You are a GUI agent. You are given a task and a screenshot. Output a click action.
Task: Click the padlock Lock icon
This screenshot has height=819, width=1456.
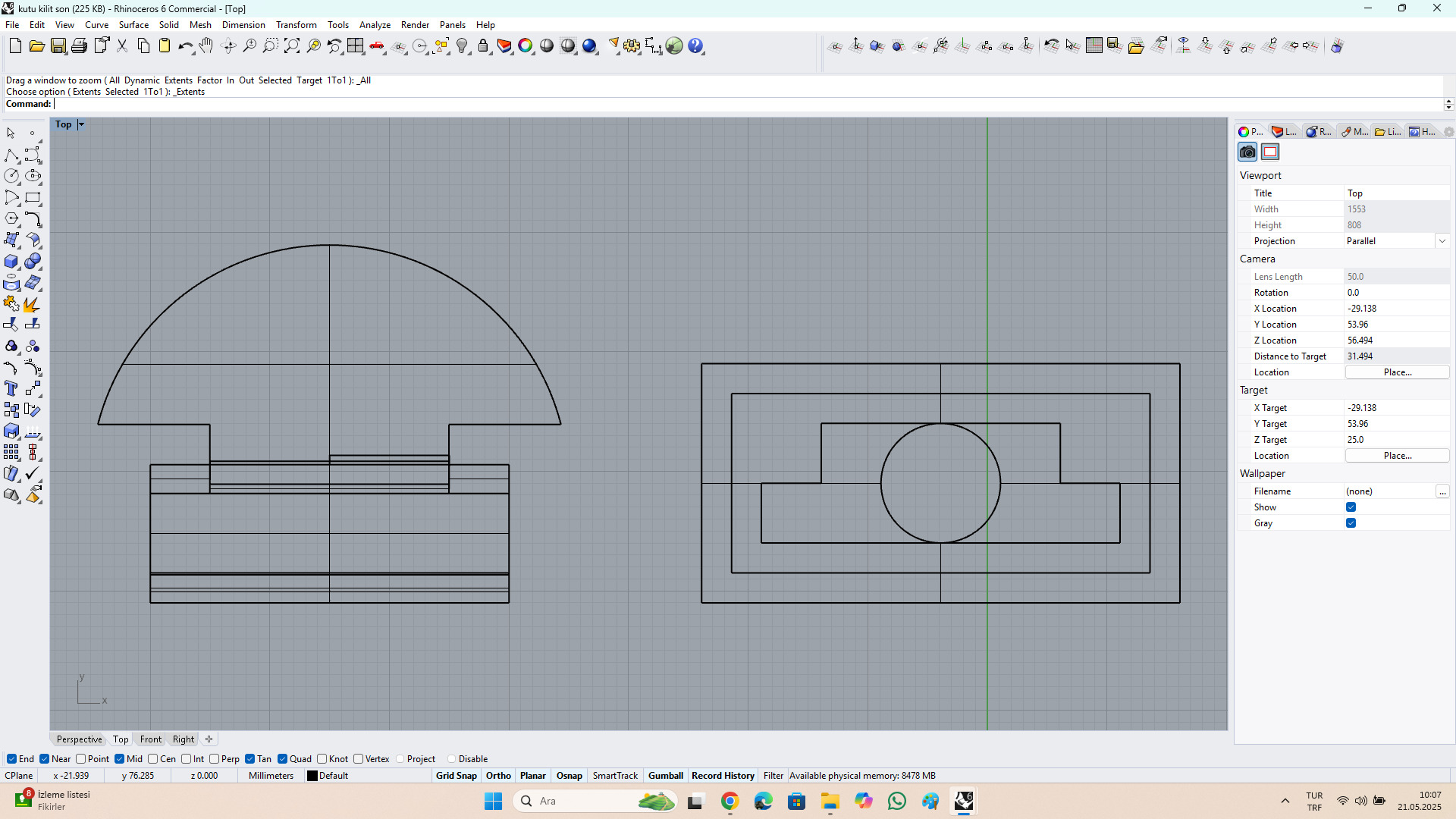click(483, 46)
